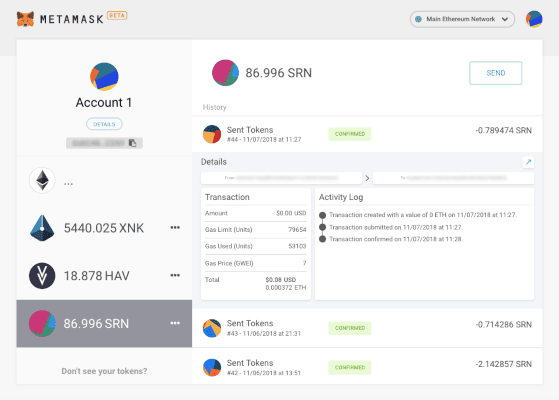Viewport: 559px width, 400px height.
Task: Click the "Don't see your tokens?" link
Action: pos(104,371)
